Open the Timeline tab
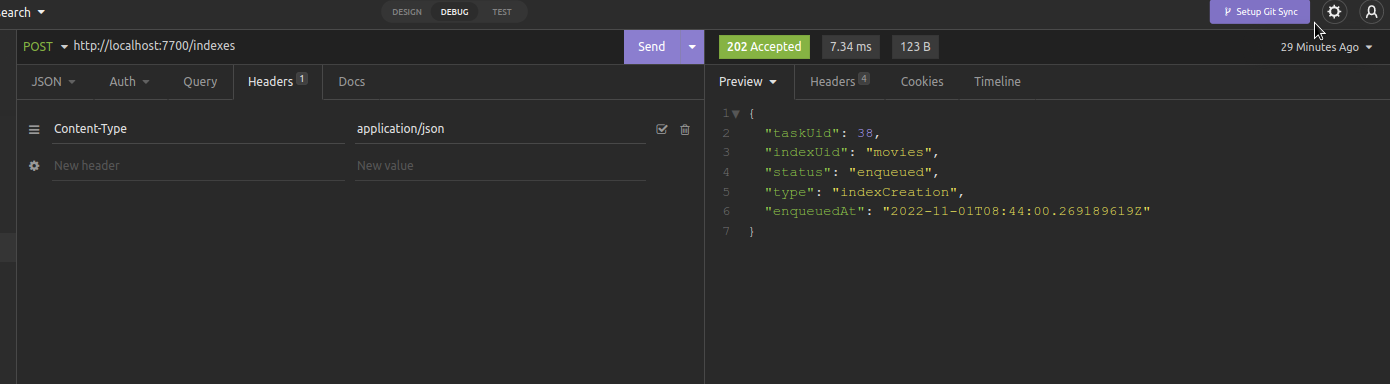1390x384 pixels. (x=997, y=82)
